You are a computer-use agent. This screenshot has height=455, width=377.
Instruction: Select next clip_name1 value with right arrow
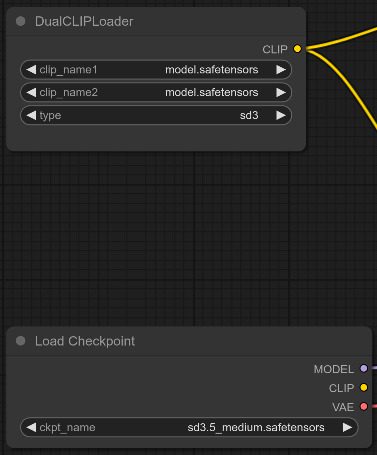click(x=281, y=70)
